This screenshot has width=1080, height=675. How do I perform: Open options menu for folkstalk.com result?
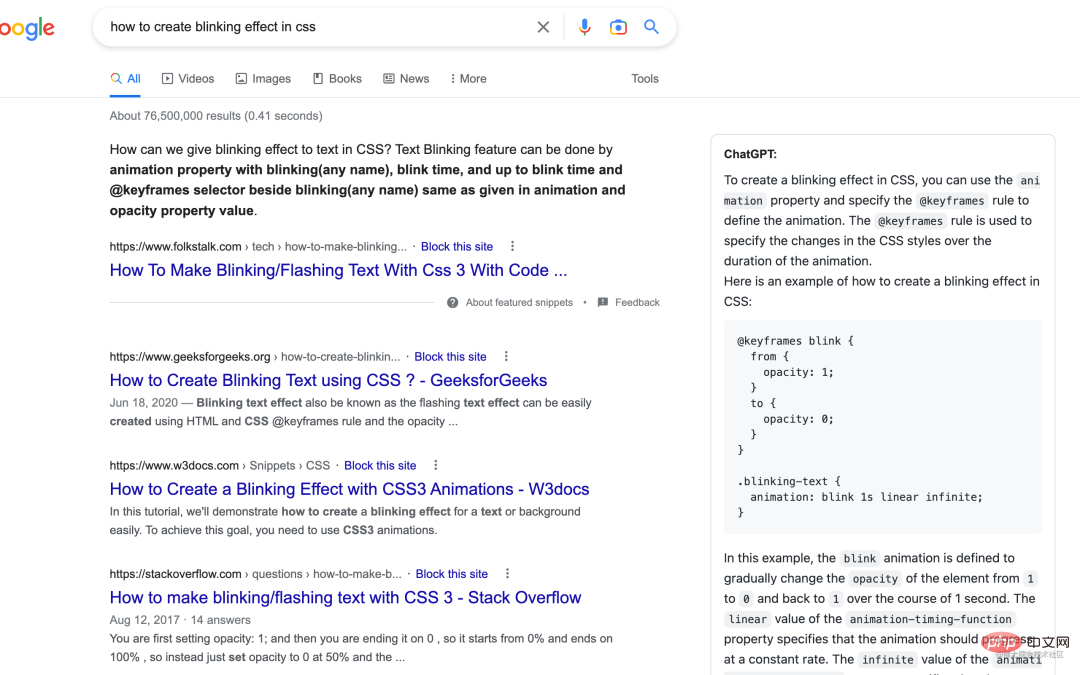512,246
